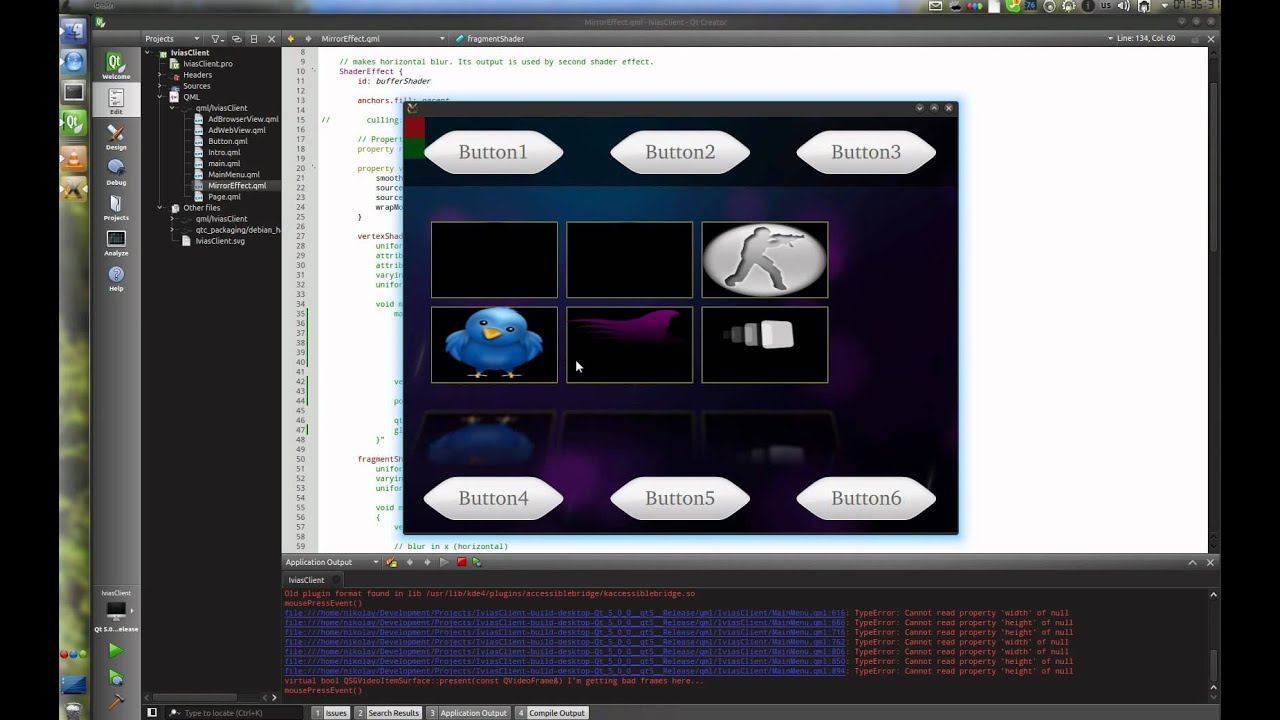Image resolution: width=1280 pixels, height=720 pixels.
Task: Open Analyze mode
Action: coord(116,243)
